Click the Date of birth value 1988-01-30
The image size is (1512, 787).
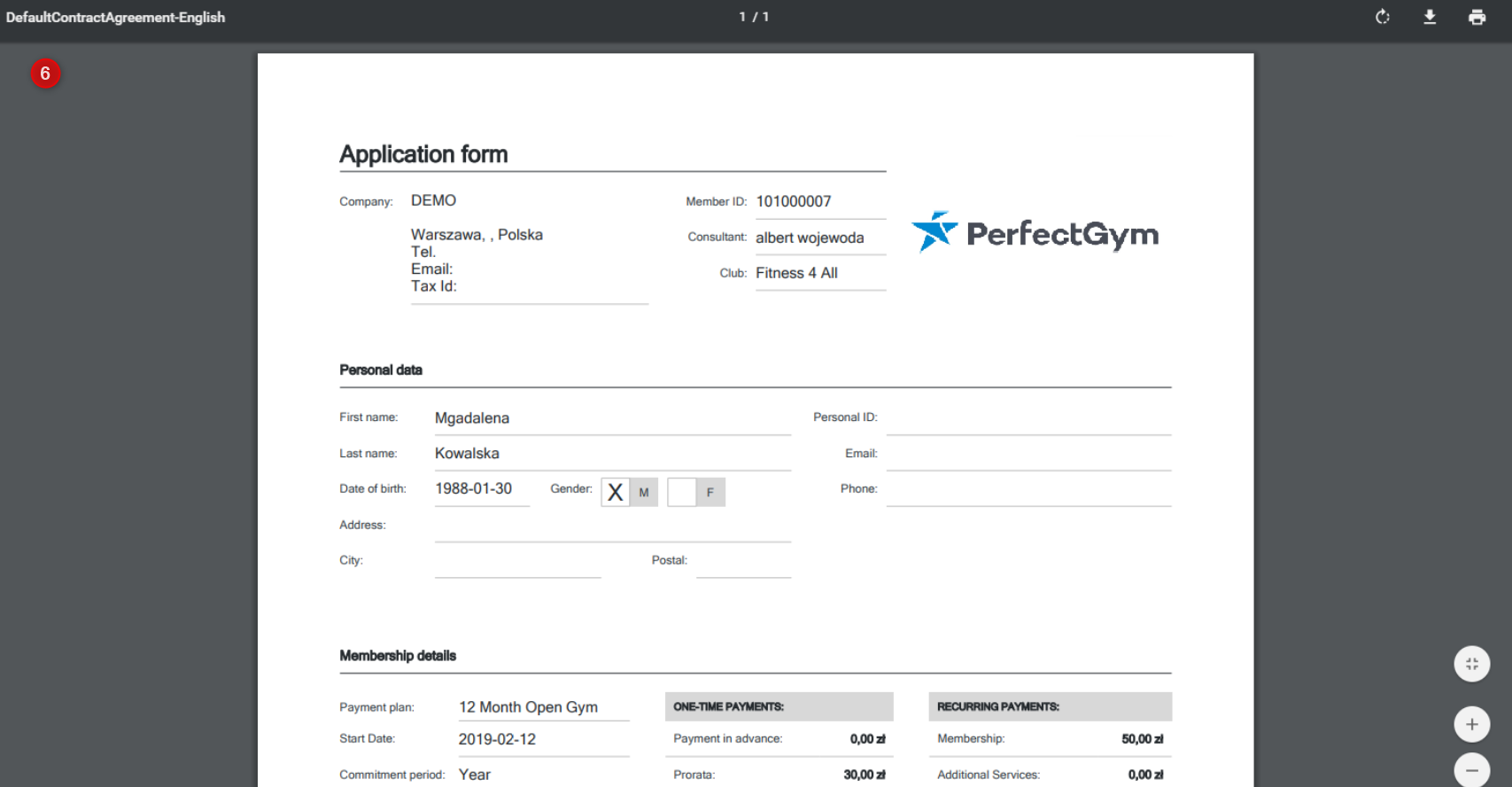click(x=474, y=489)
